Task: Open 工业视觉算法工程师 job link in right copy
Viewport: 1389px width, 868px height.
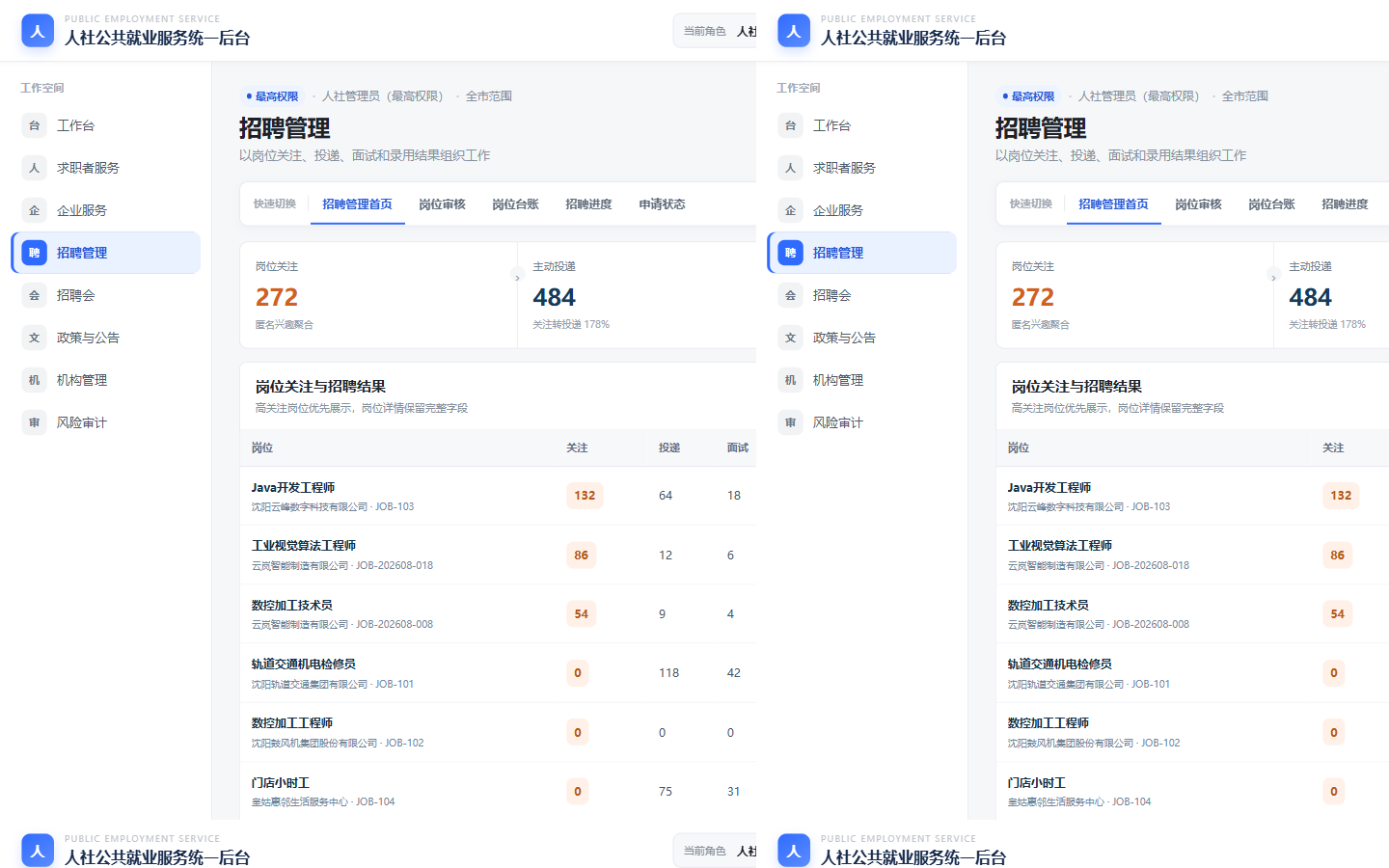Action: 1060,546
